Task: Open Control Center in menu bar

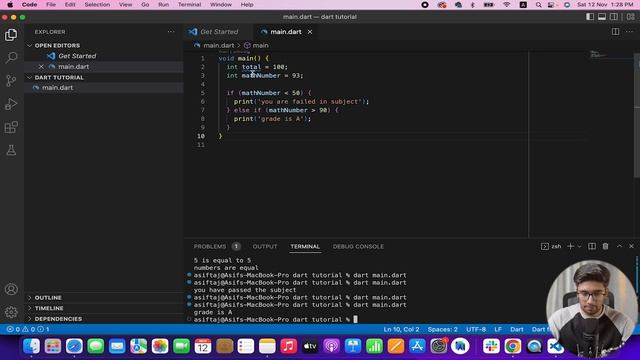Action: point(551,5)
